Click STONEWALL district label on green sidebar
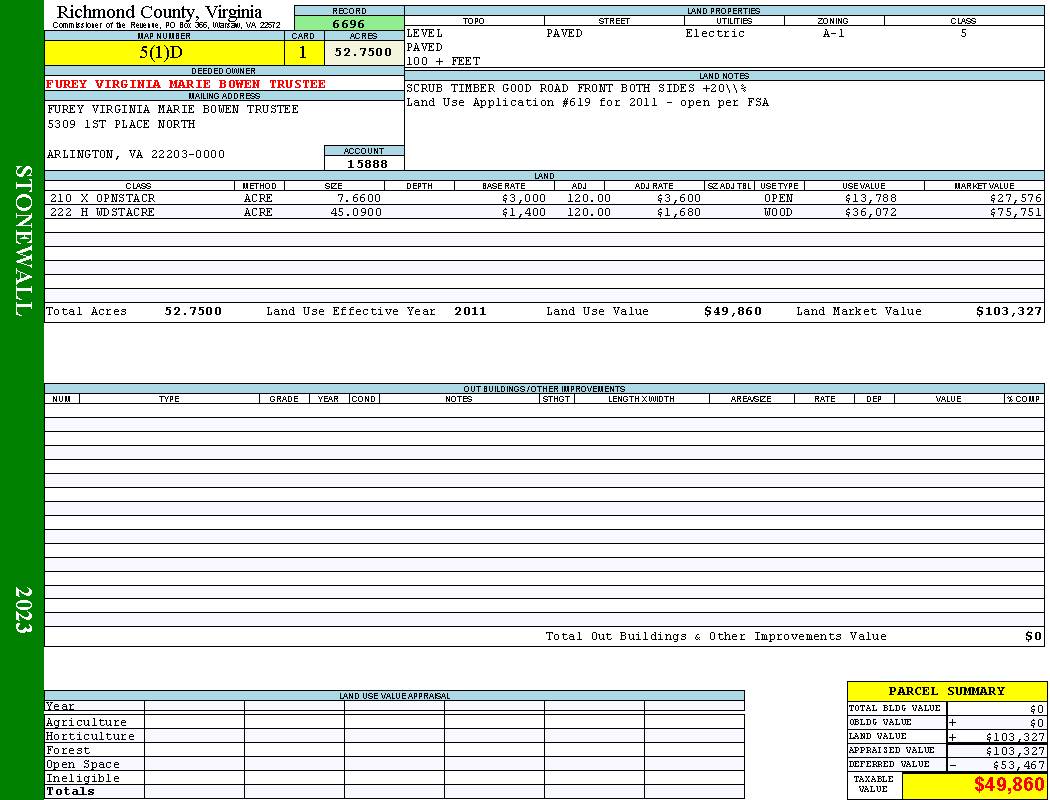The height and width of the screenshot is (800, 1050). [x=23, y=241]
